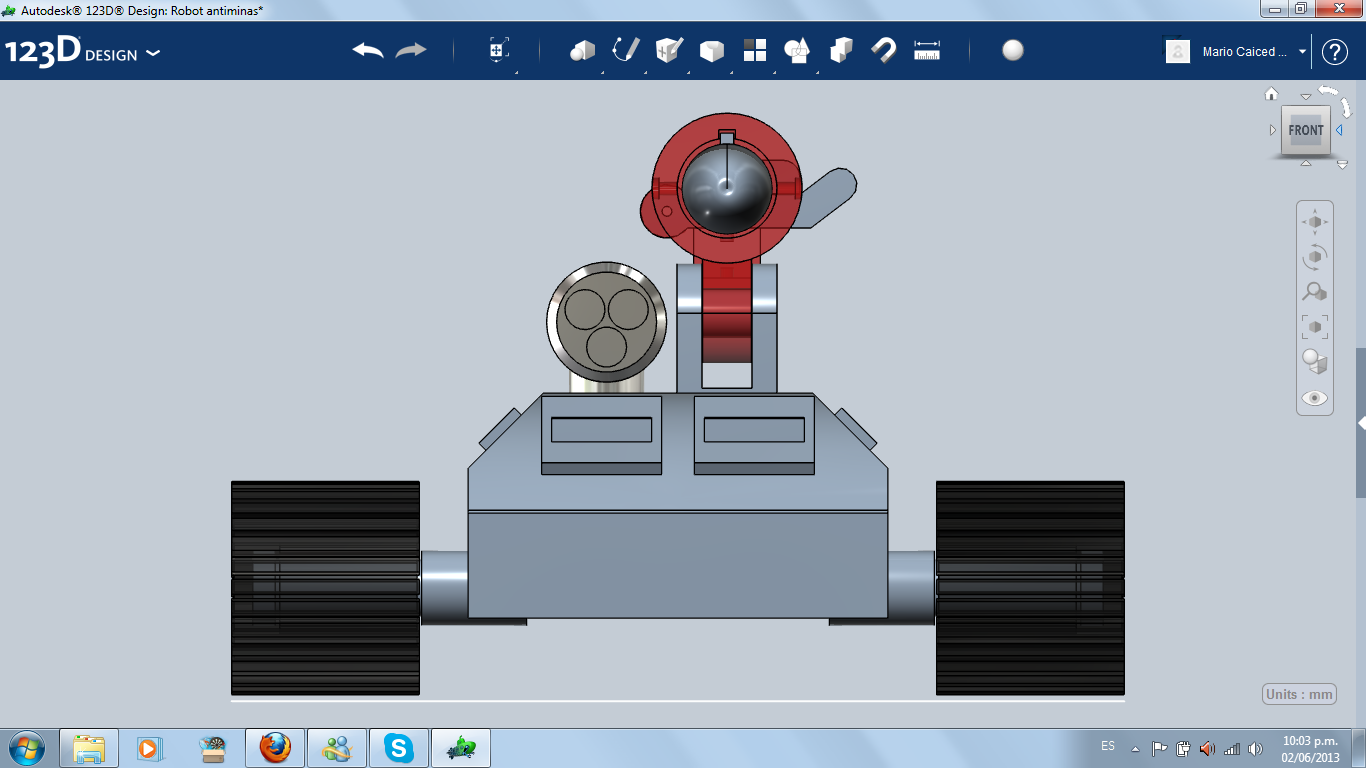Viewport: 1366px width, 769px height.
Task: Open the Help question mark
Action: (x=1335, y=52)
